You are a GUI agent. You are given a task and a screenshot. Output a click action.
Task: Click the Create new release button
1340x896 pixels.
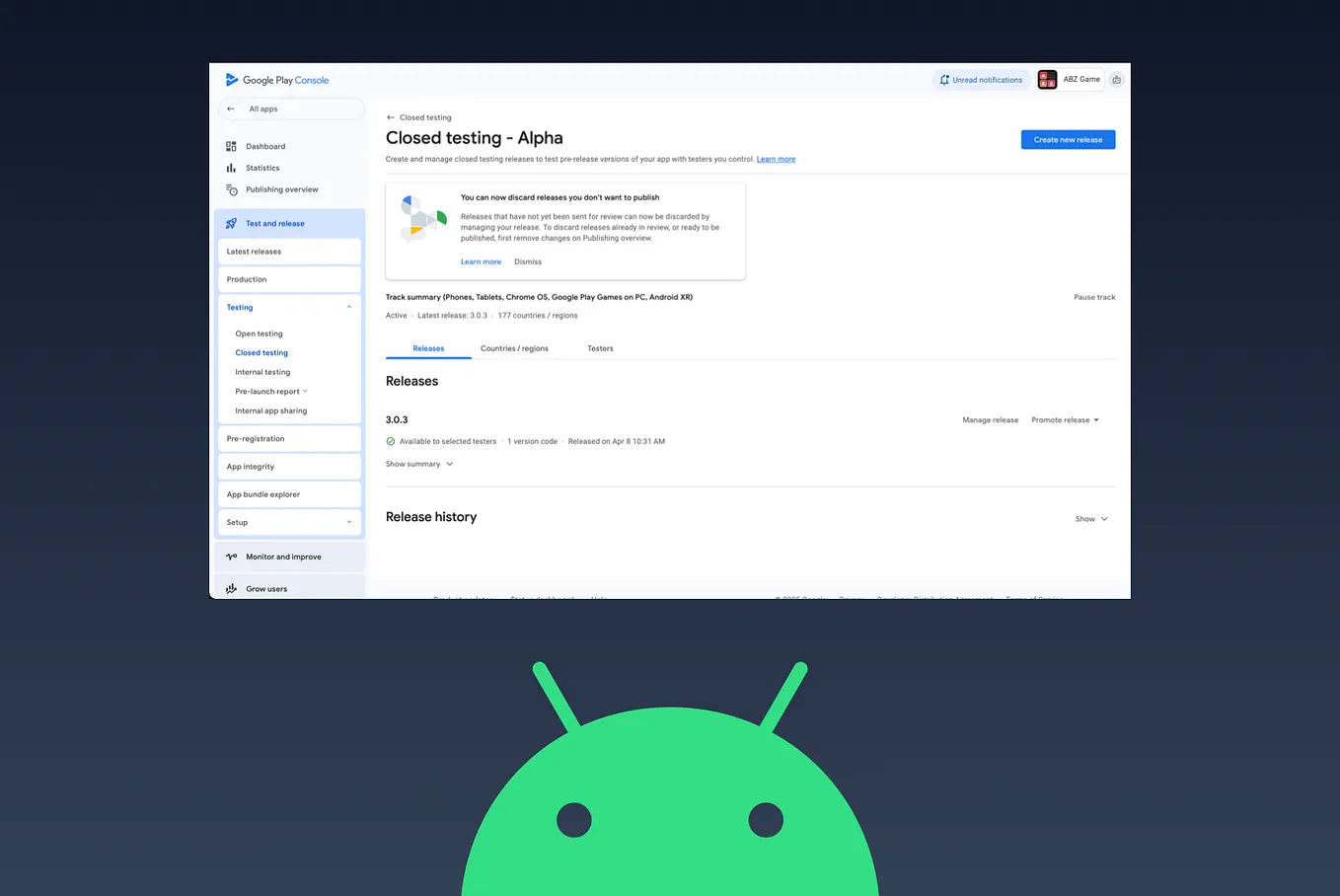1068,140
